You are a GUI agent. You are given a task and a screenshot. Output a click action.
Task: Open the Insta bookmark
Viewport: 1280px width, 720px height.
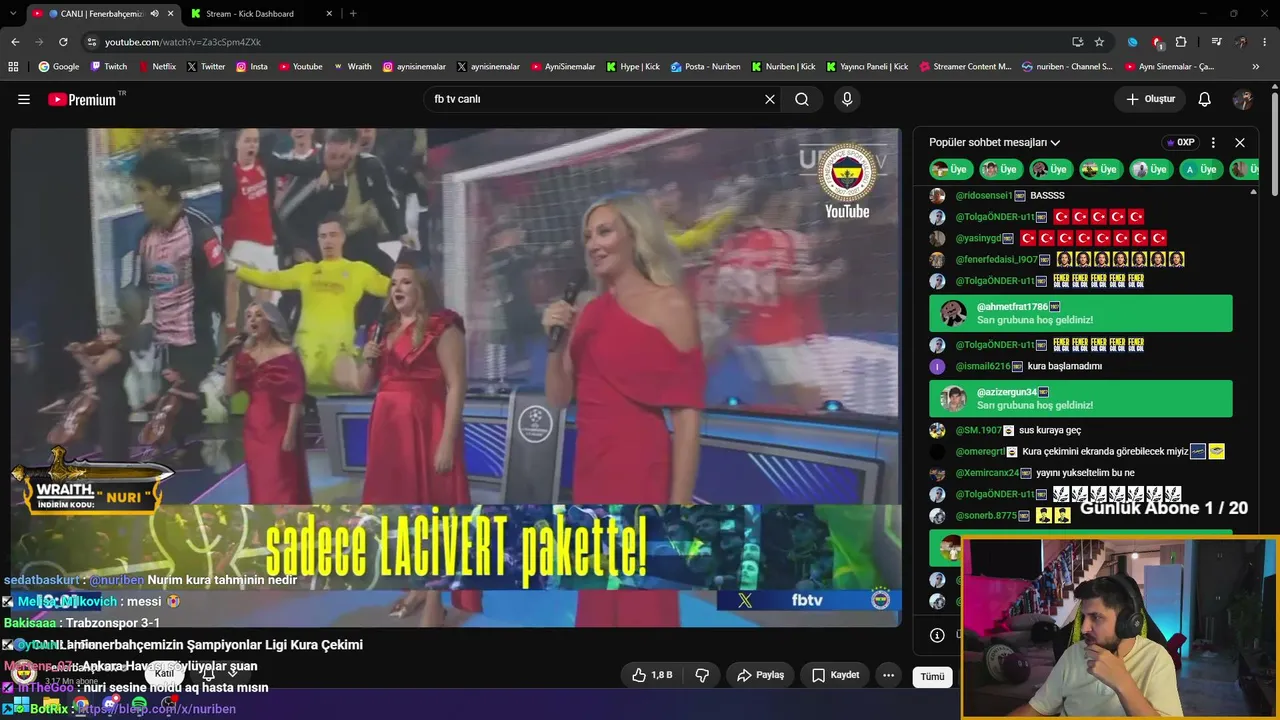pos(251,67)
